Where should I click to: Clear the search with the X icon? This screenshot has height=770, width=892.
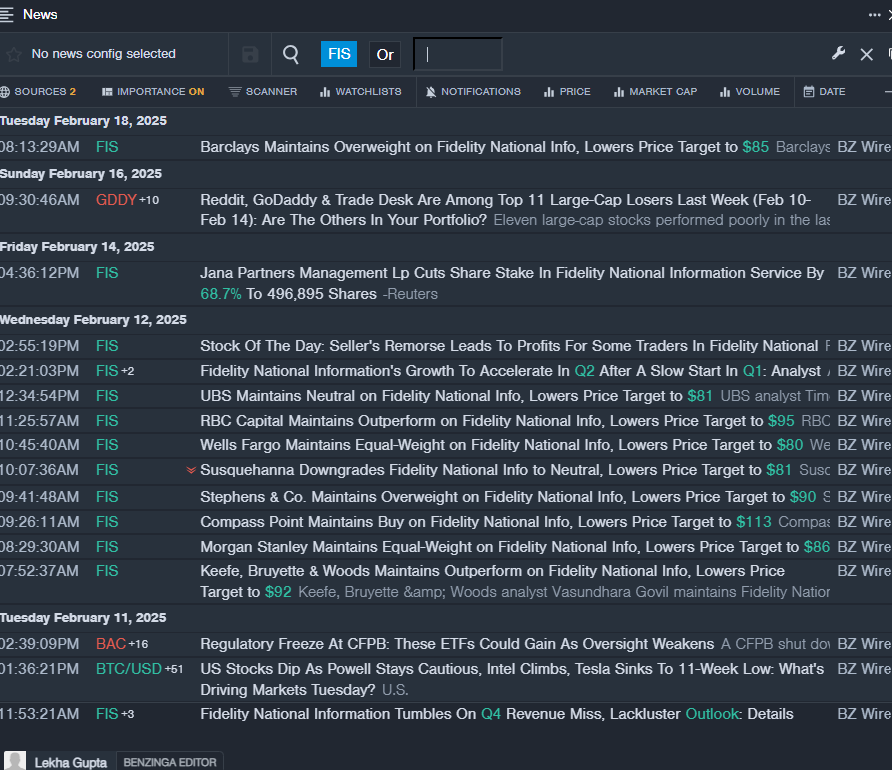coord(867,54)
